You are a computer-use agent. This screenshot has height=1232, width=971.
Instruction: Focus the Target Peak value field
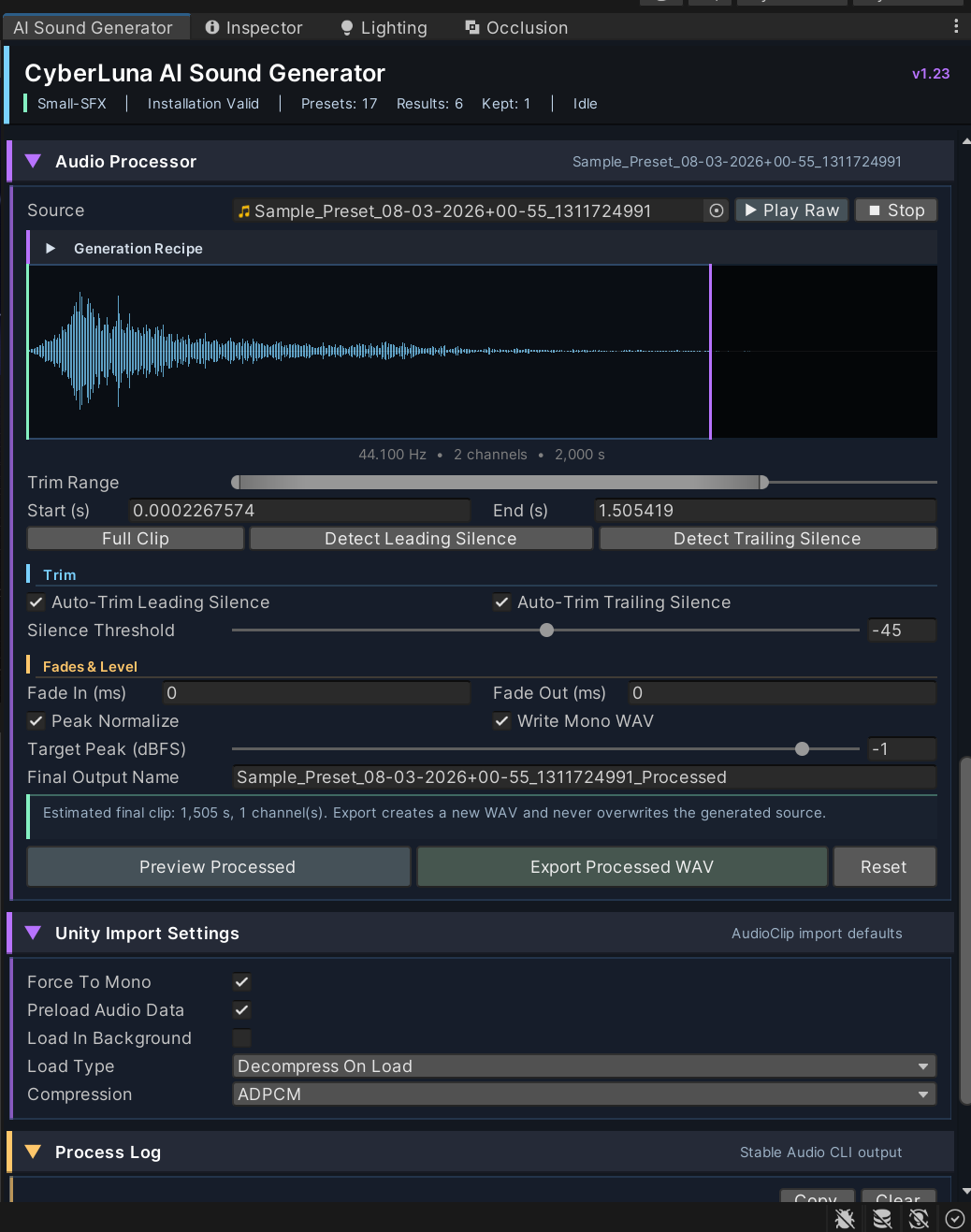point(902,749)
